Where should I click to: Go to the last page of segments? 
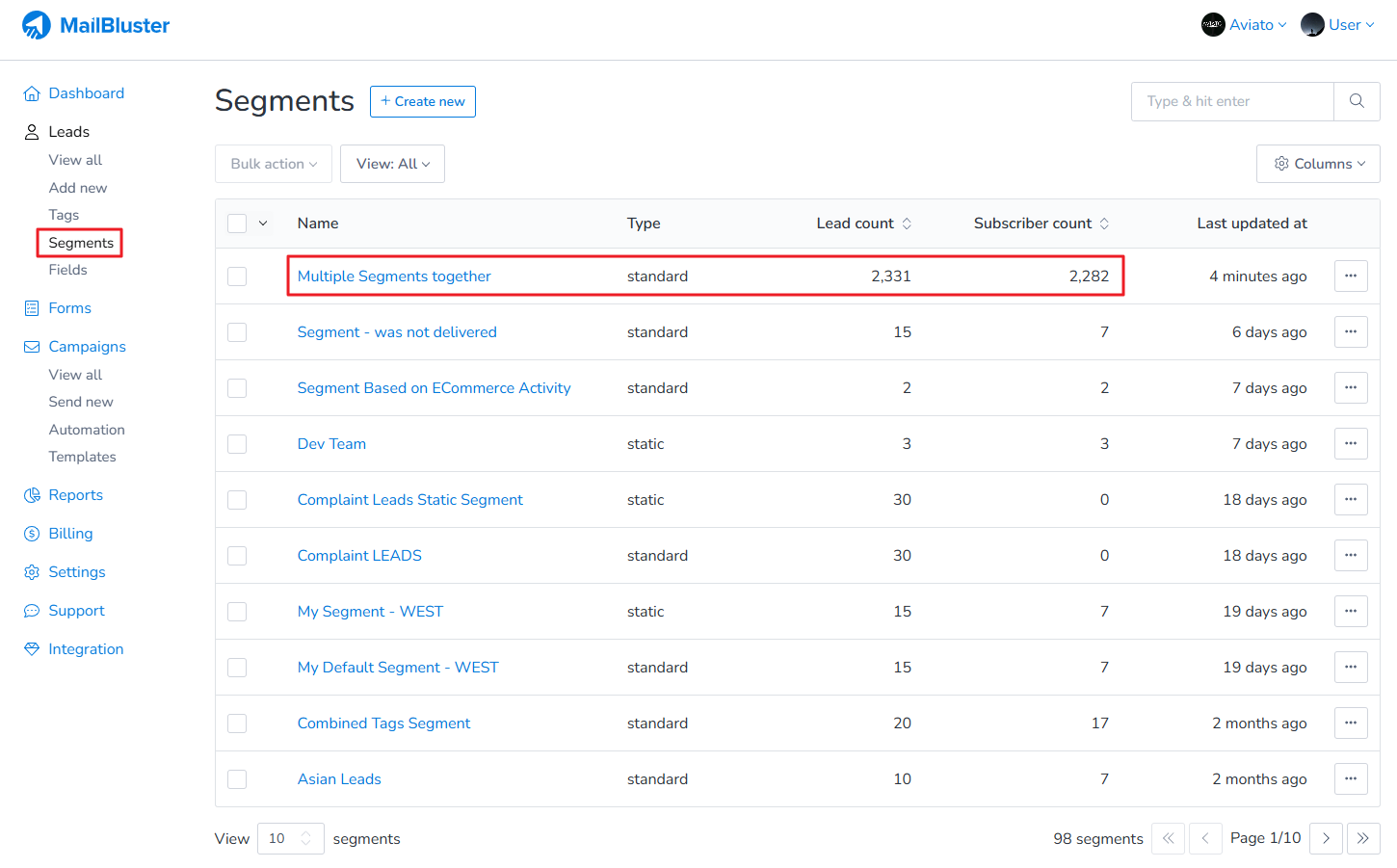(x=1363, y=838)
